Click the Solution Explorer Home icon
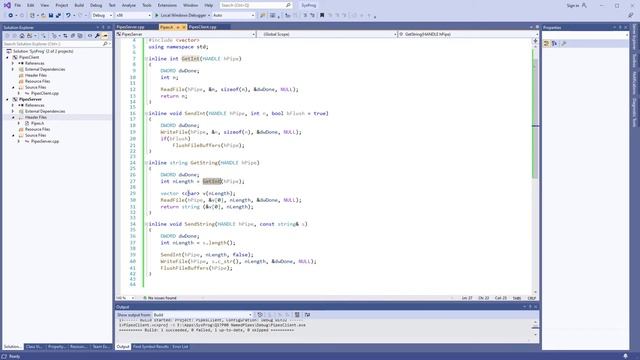 pyautogui.click(x=22, y=36)
